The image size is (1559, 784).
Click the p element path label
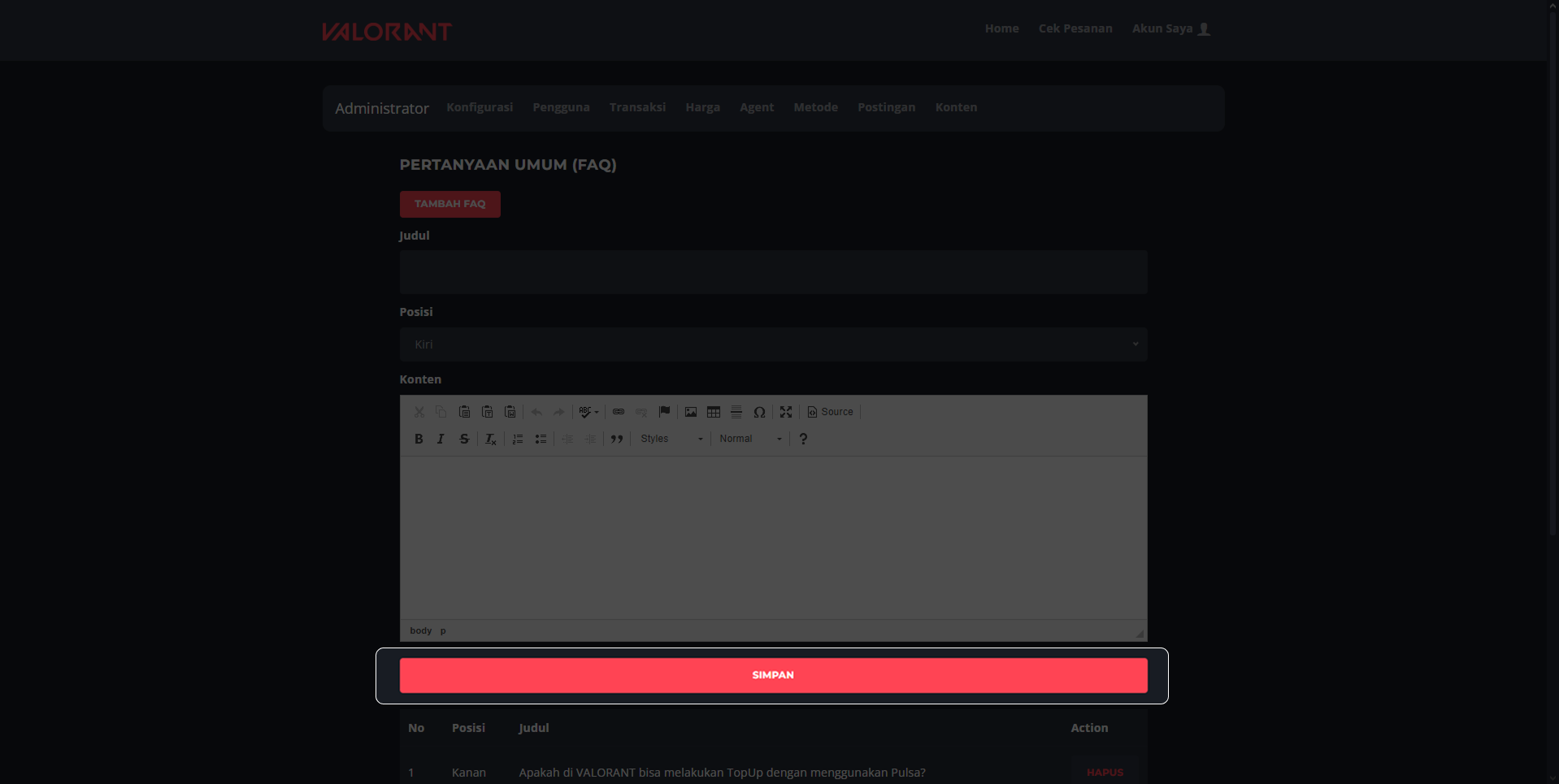click(443, 630)
